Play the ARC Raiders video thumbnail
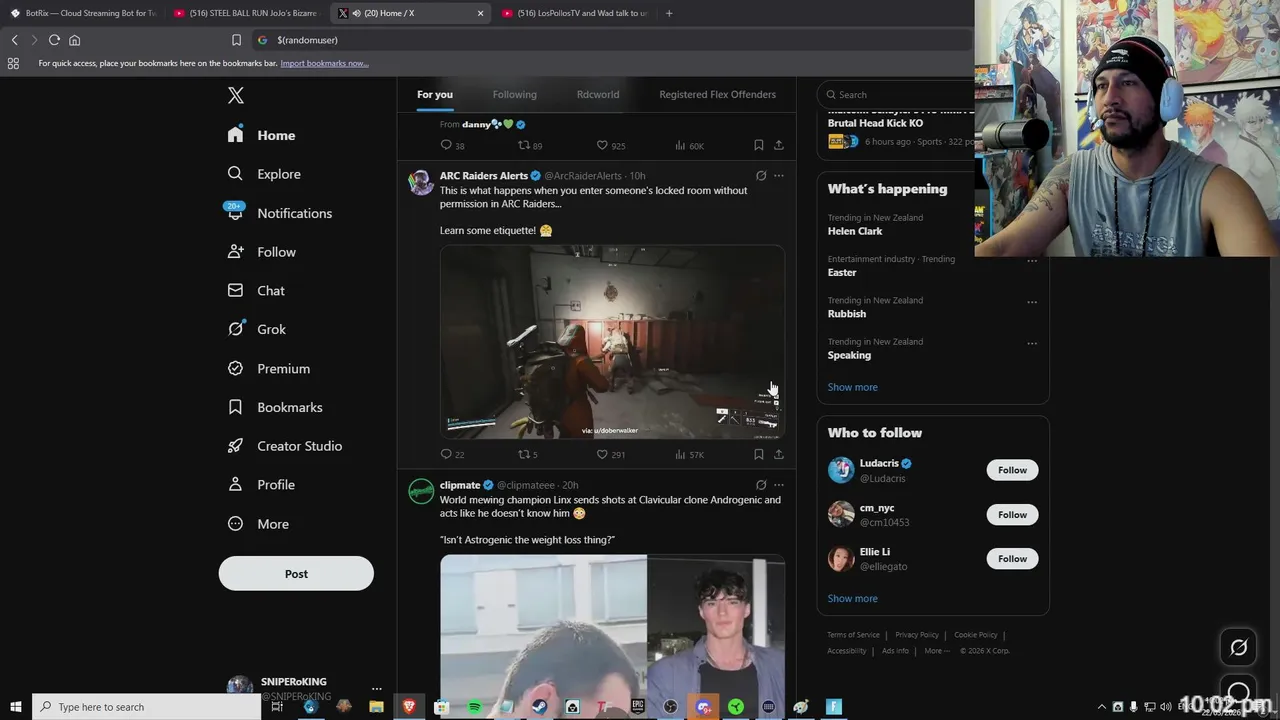 click(612, 342)
